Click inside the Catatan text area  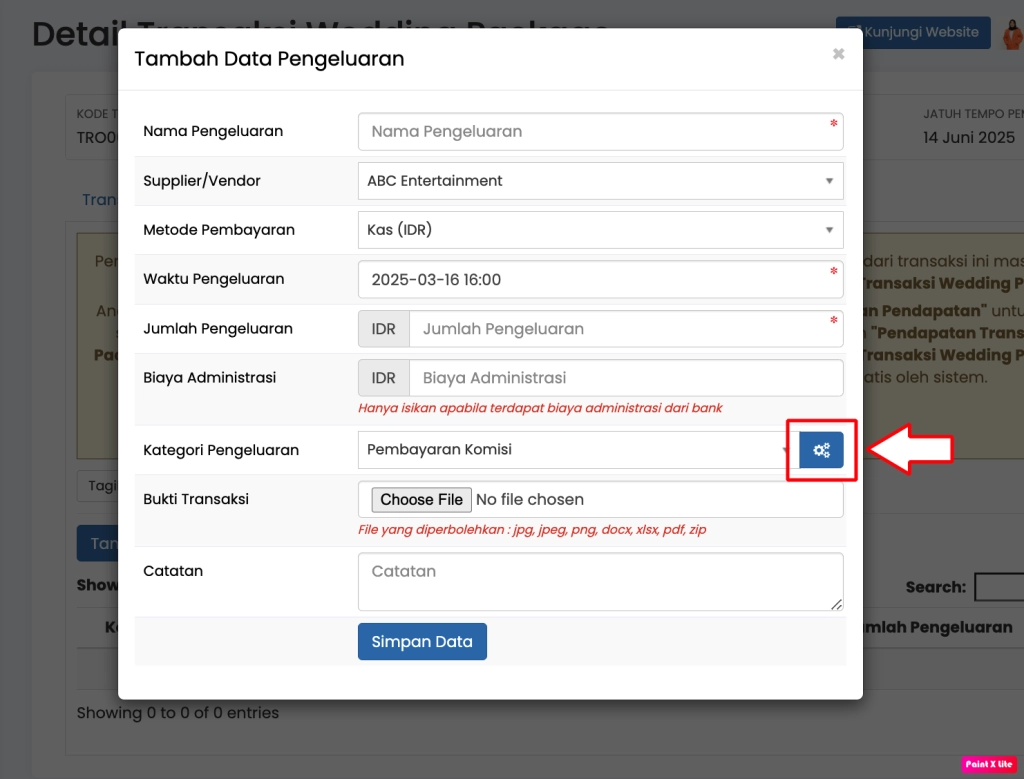tap(600, 581)
